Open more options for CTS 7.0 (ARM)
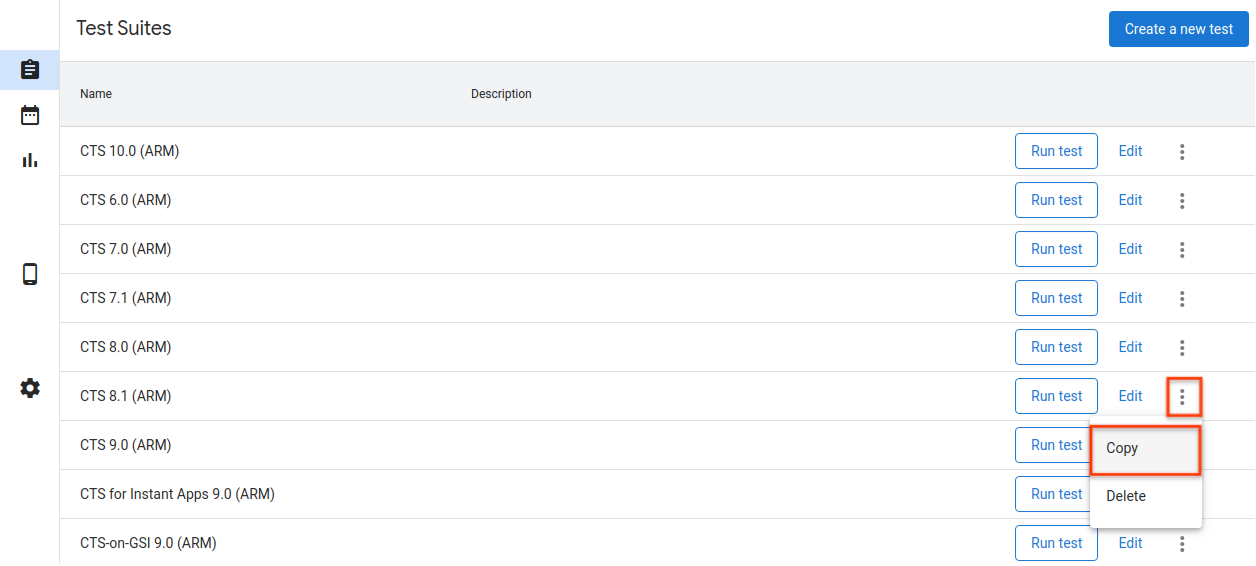Image resolution: width=1256 pixels, height=566 pixels. tap(1182, 250)
